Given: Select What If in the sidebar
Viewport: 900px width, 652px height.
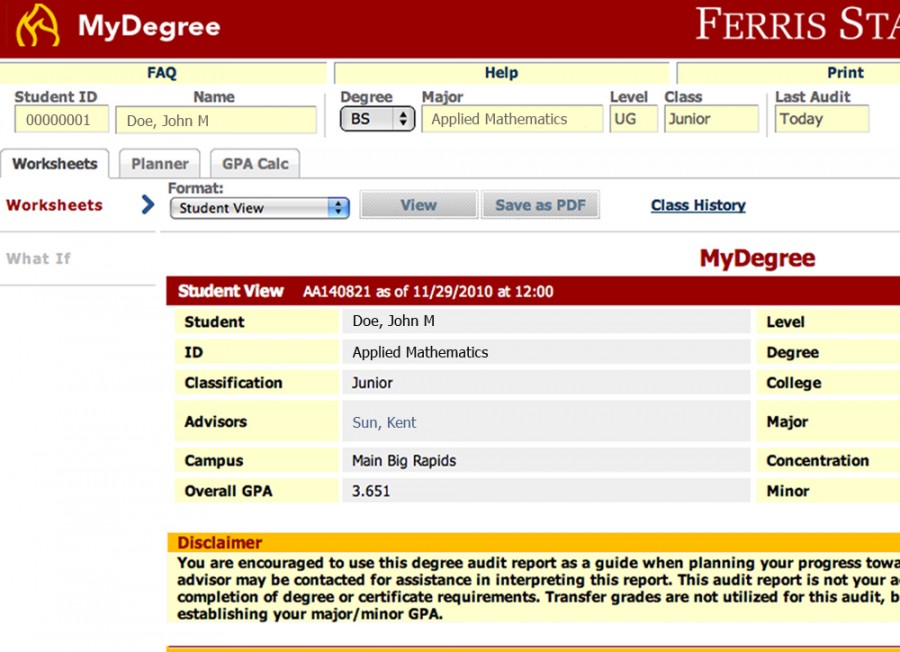Looking at the screenshot, I should [38, 258].
